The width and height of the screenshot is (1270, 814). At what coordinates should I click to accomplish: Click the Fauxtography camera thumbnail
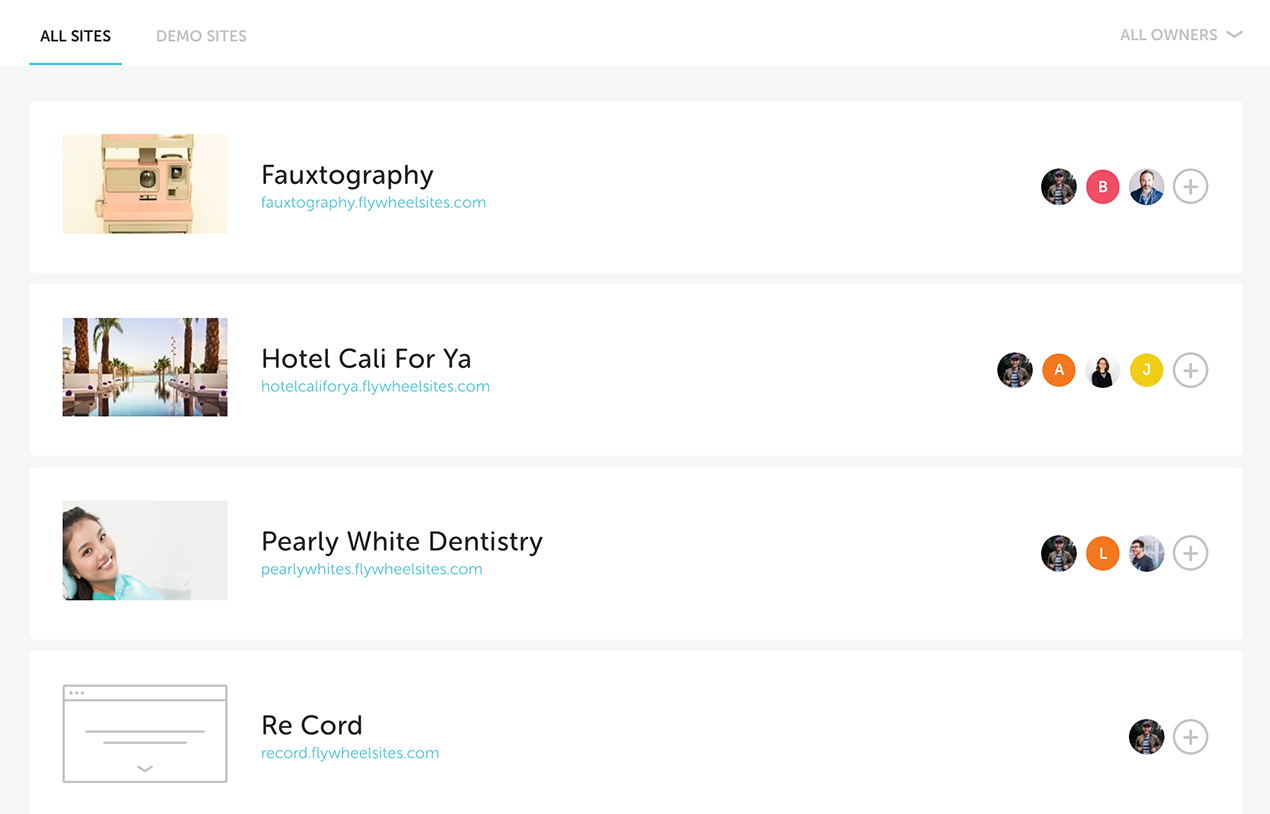[145, 184]
